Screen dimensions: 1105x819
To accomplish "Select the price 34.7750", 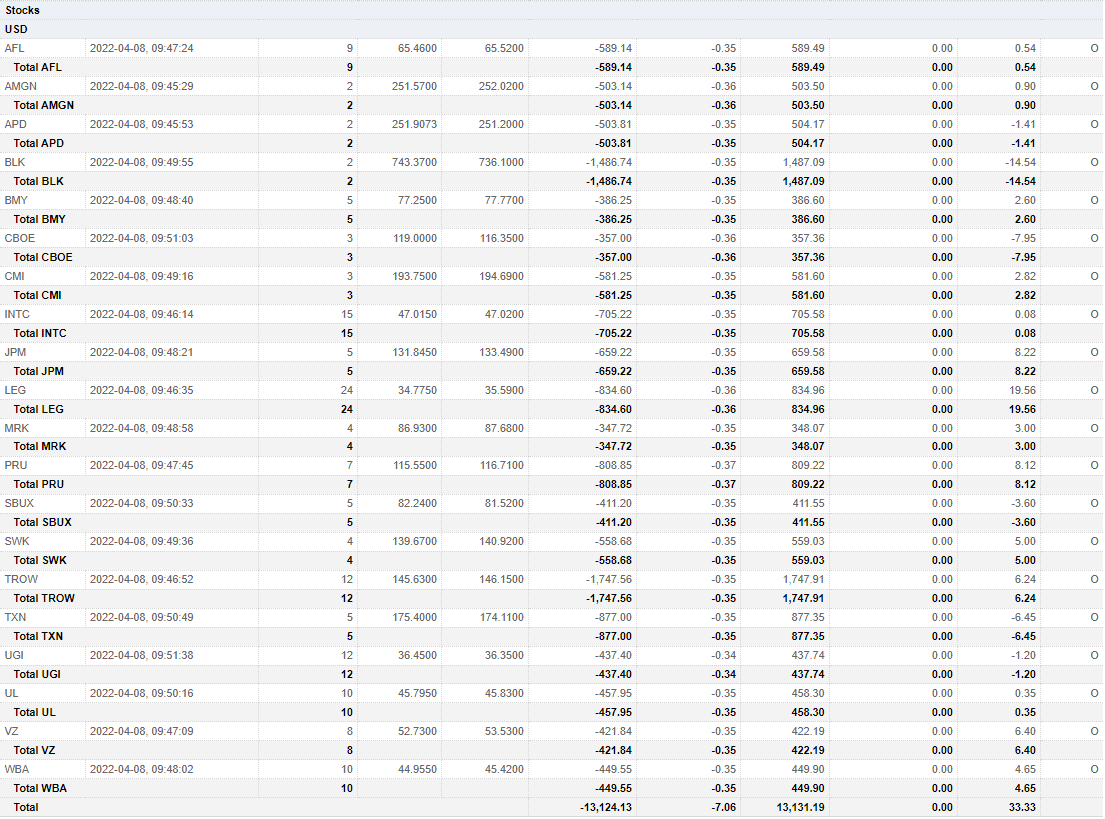I will (417, 391).
